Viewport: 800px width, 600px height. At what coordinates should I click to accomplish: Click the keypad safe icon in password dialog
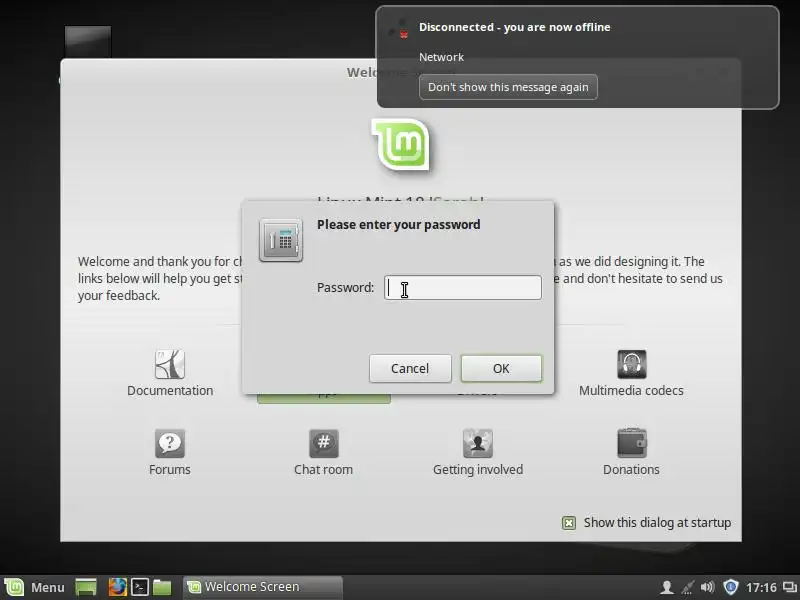(281, 240)
